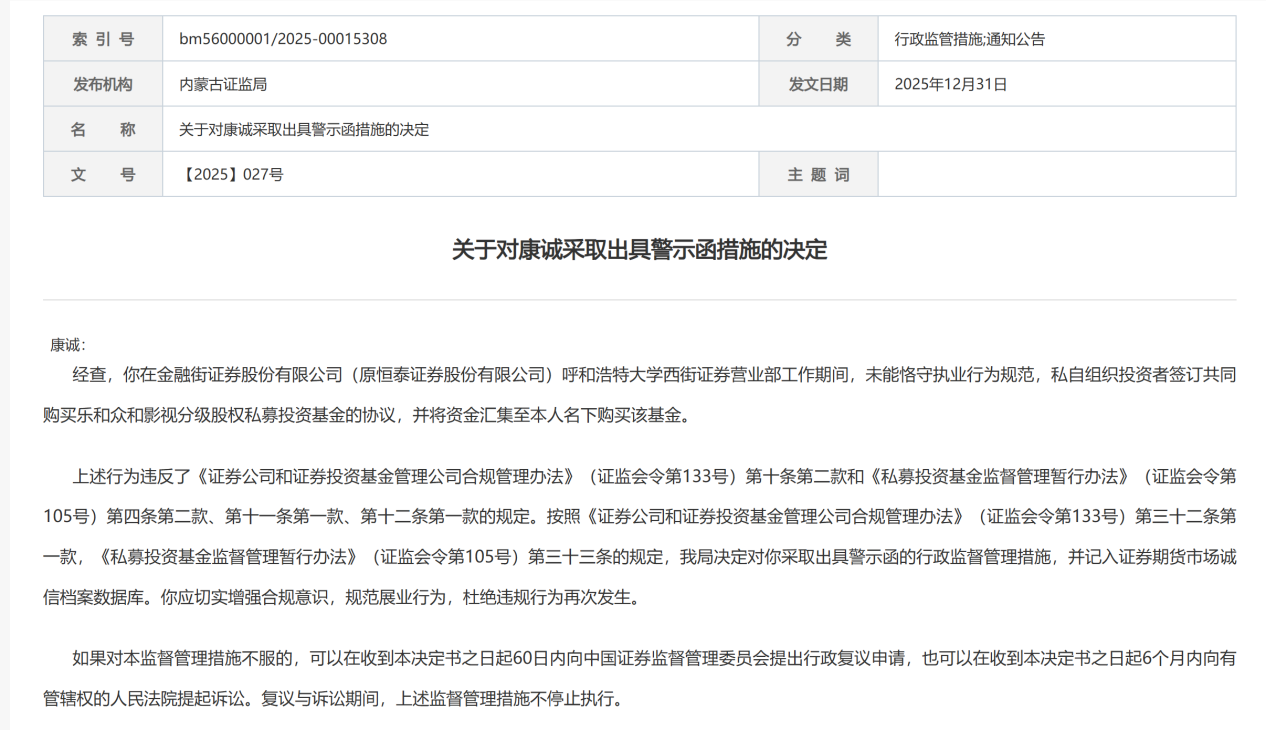Click paragraph beginning 经查，你在金融街证券

pyautogui.click(x=640, y=396)
